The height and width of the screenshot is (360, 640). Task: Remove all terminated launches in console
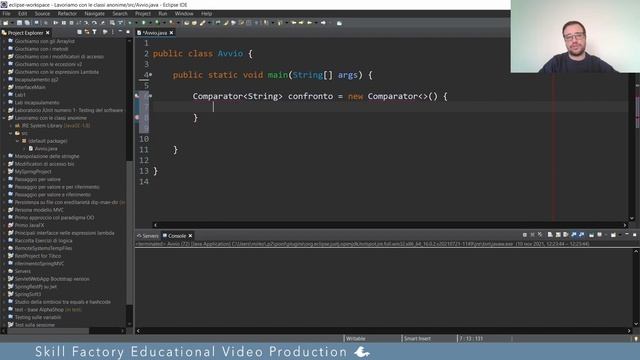pyautogui.click(x=540, y=235)
